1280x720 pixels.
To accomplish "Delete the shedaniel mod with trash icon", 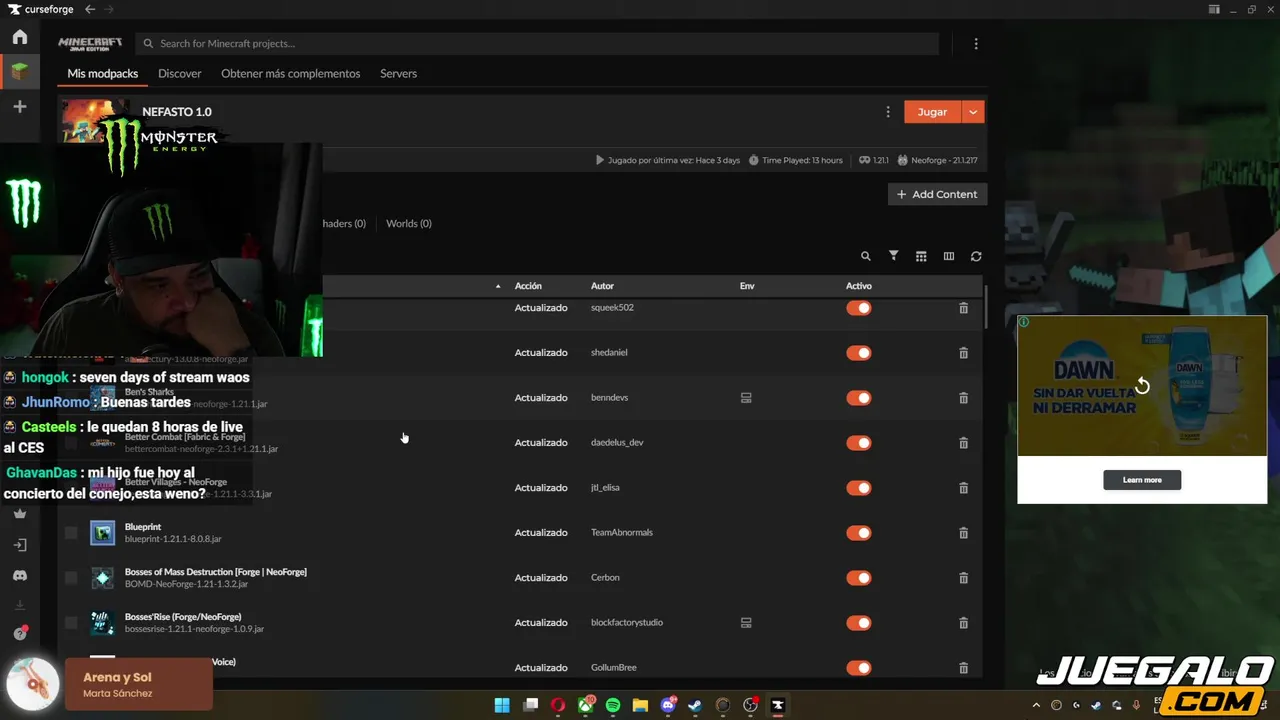I will coord(964,353).
